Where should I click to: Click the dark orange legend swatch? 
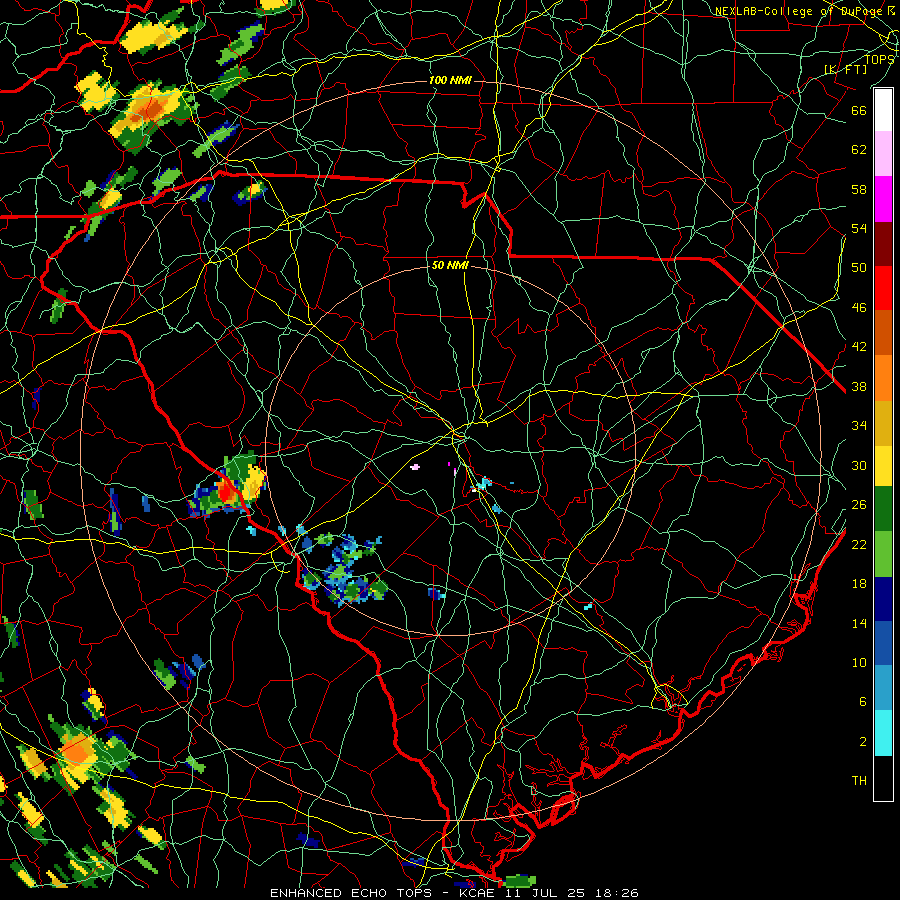point(883,332)
